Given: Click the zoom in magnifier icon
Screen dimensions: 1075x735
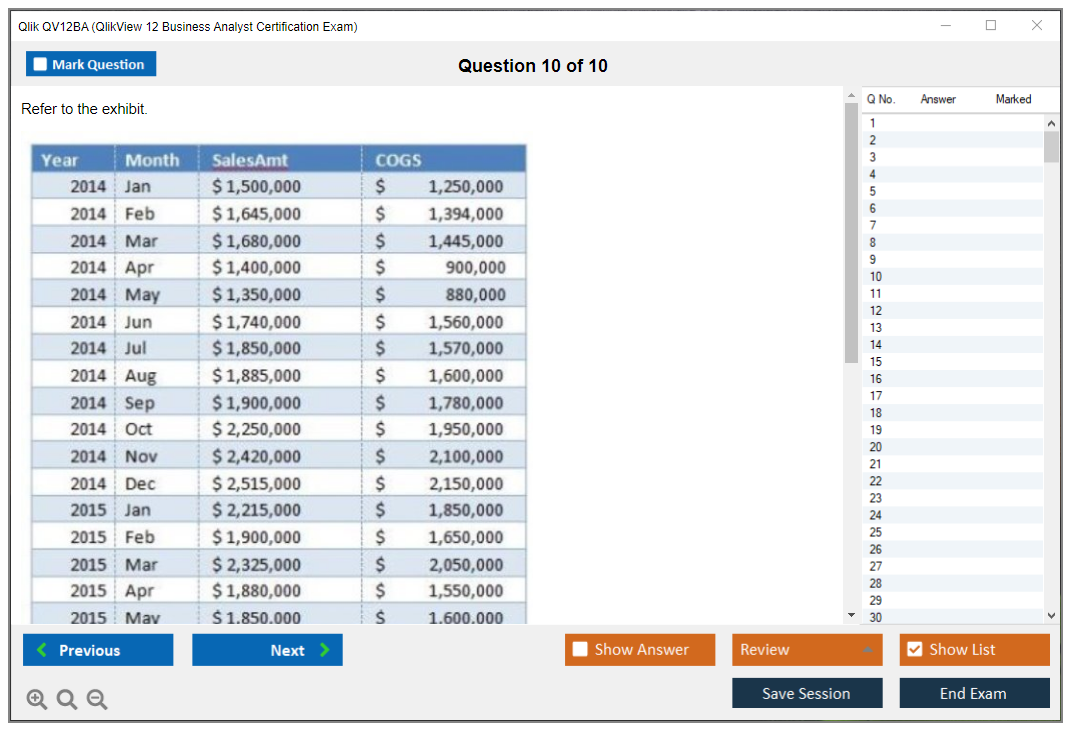Looking at the screenshot, I should (37, 700).
